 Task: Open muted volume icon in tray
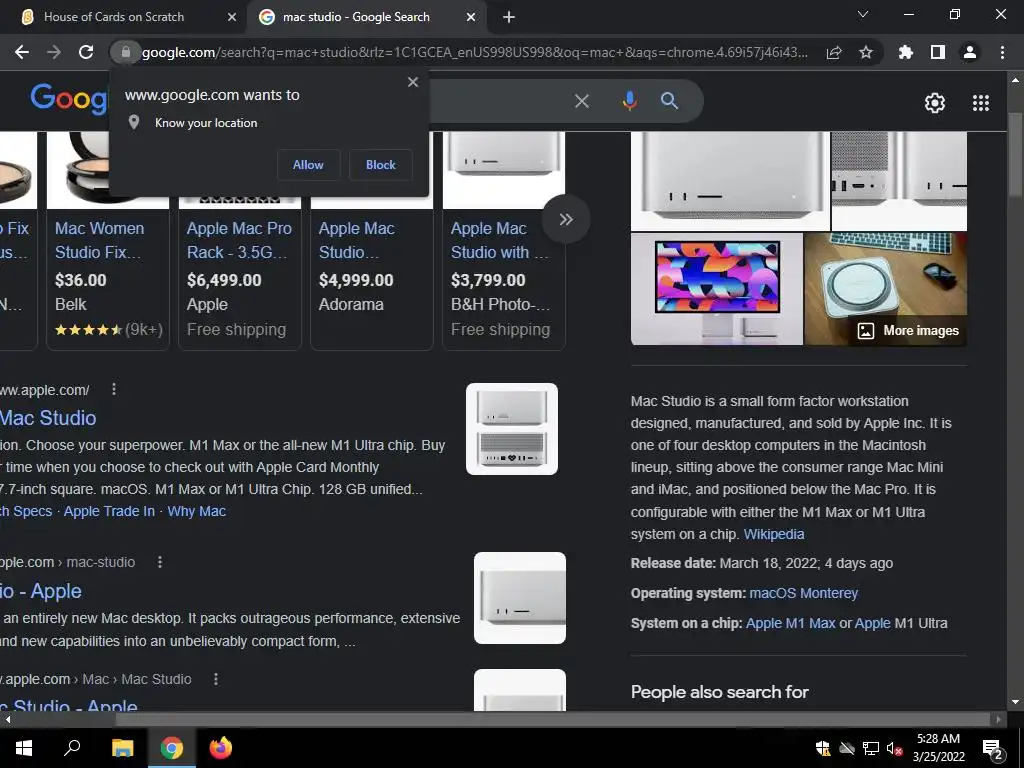pyautogui.click(x=895, y=748)
